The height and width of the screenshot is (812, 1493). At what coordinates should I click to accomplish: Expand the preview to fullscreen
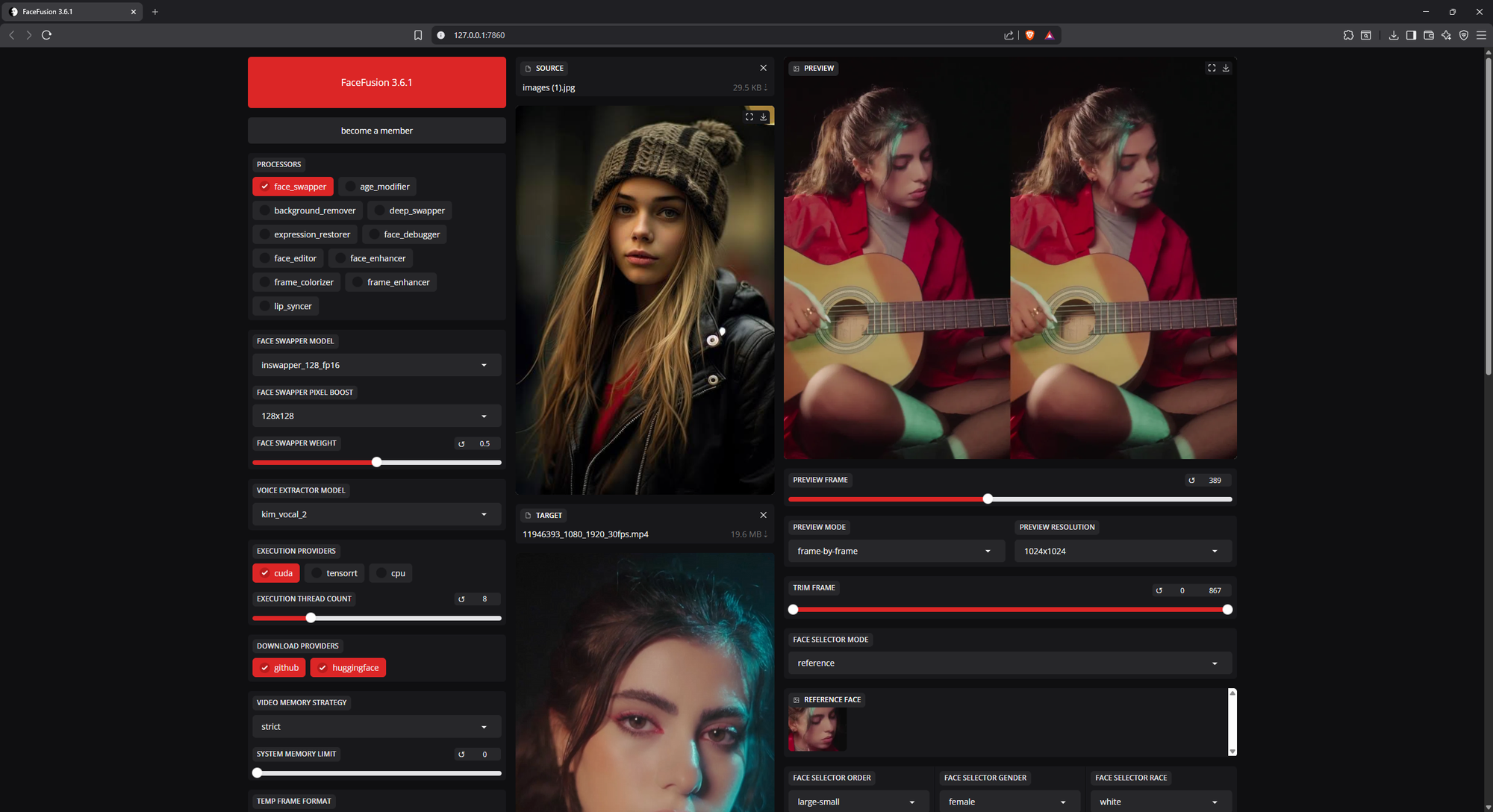click(x=1212, y=68)
